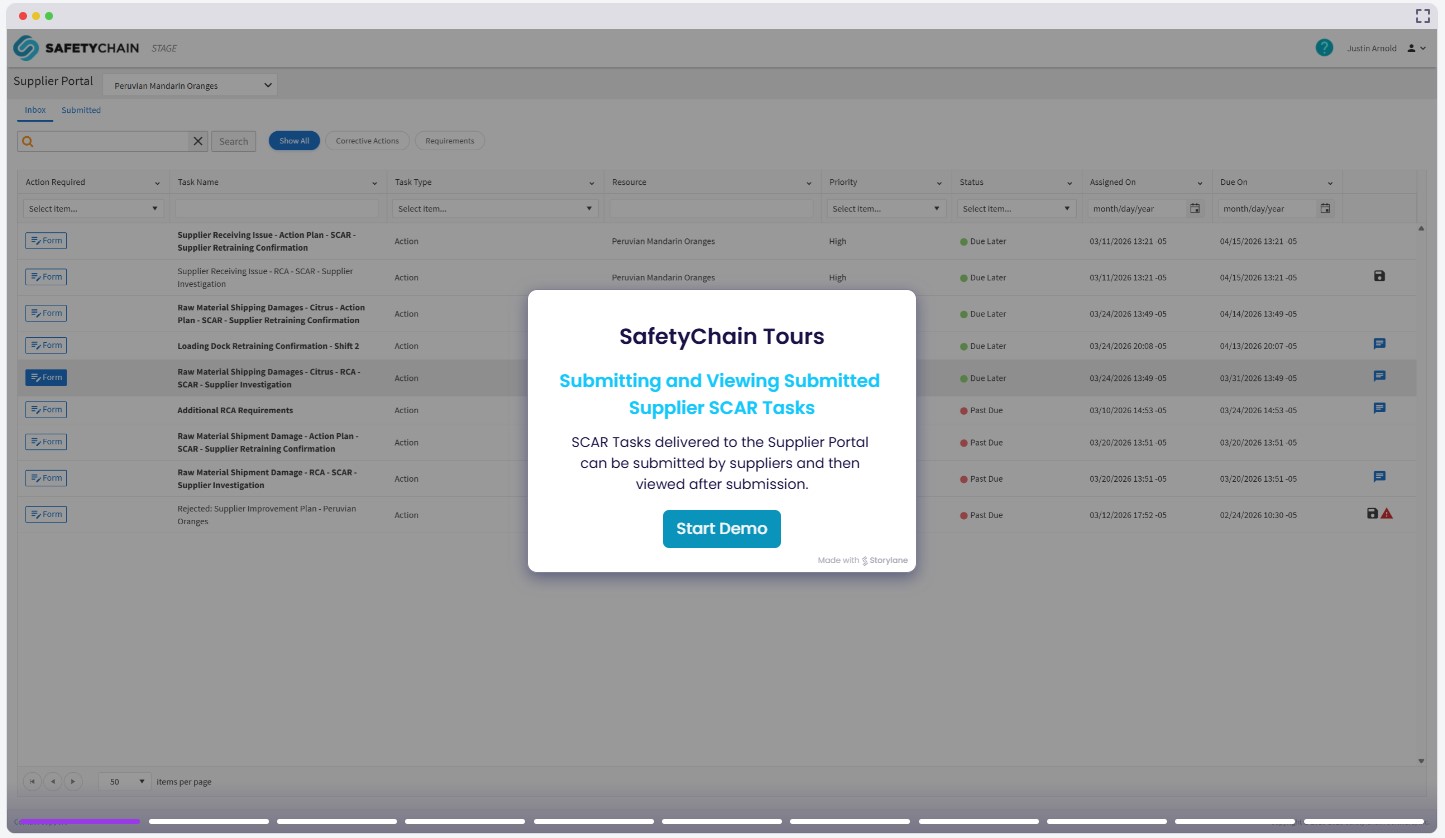Open Task Type filter Select item dropdown
The height and width of the screenshot is (838, 1445).
click(496, 209)
